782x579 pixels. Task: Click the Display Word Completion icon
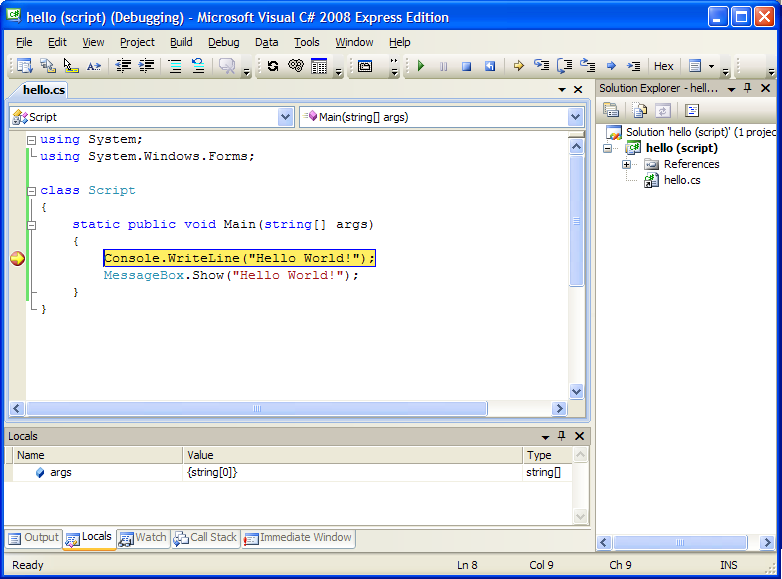click(x=94, y=66)
